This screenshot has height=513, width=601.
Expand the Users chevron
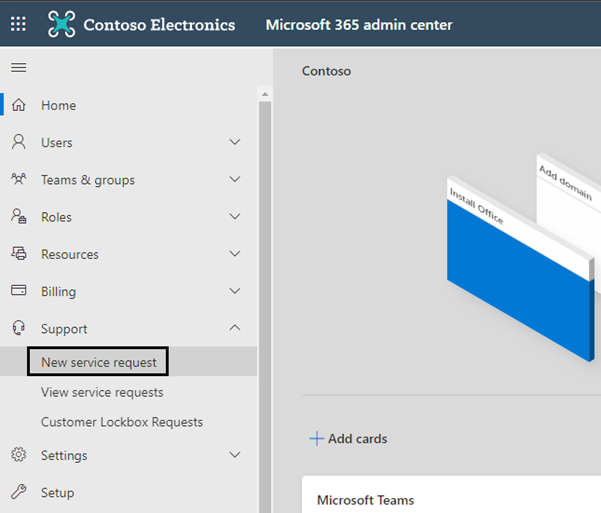[235, 142]
